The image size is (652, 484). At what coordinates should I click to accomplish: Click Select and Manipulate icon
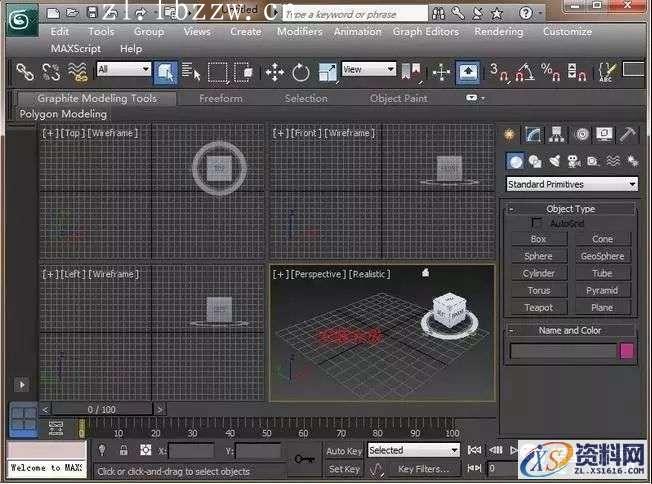[441, 72]
